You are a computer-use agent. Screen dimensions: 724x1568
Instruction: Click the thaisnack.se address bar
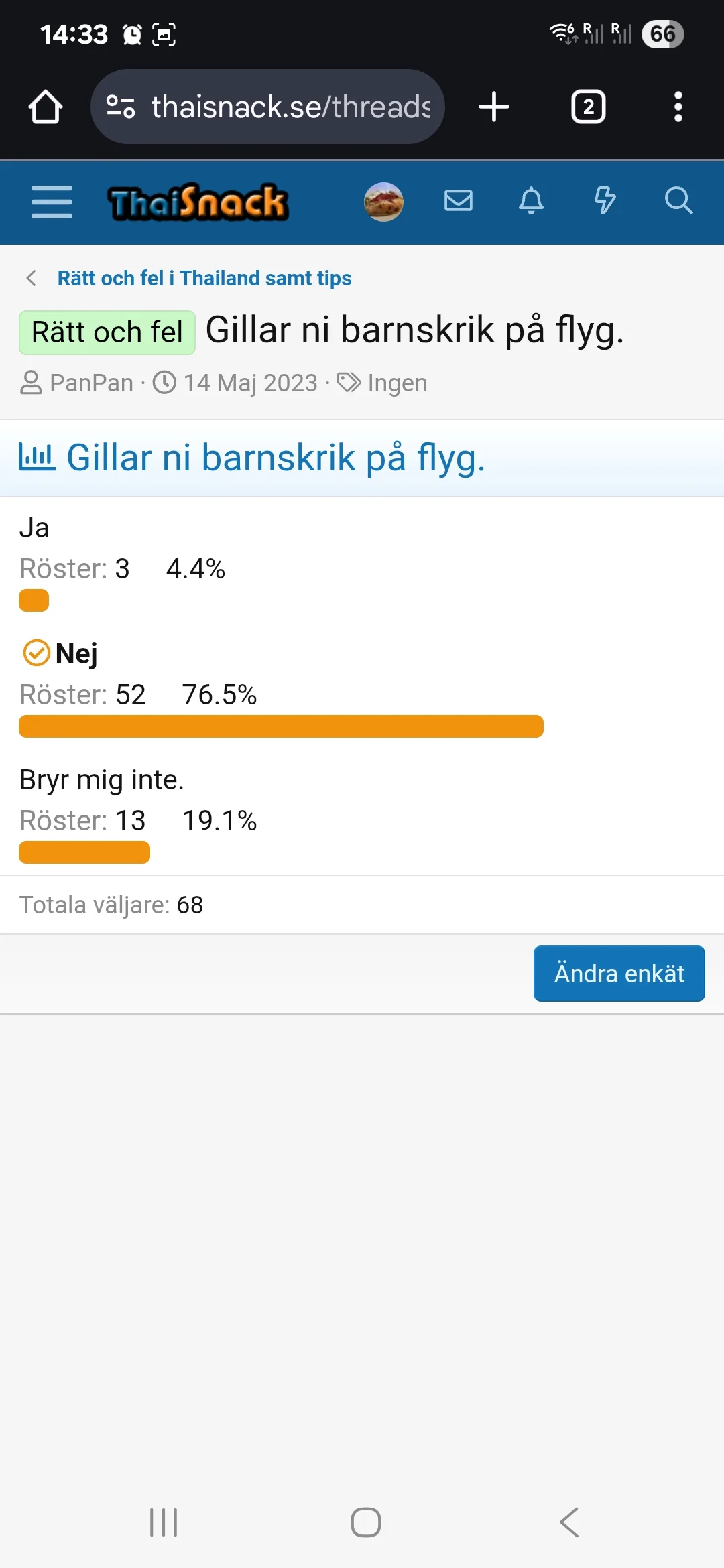(290, 107)
